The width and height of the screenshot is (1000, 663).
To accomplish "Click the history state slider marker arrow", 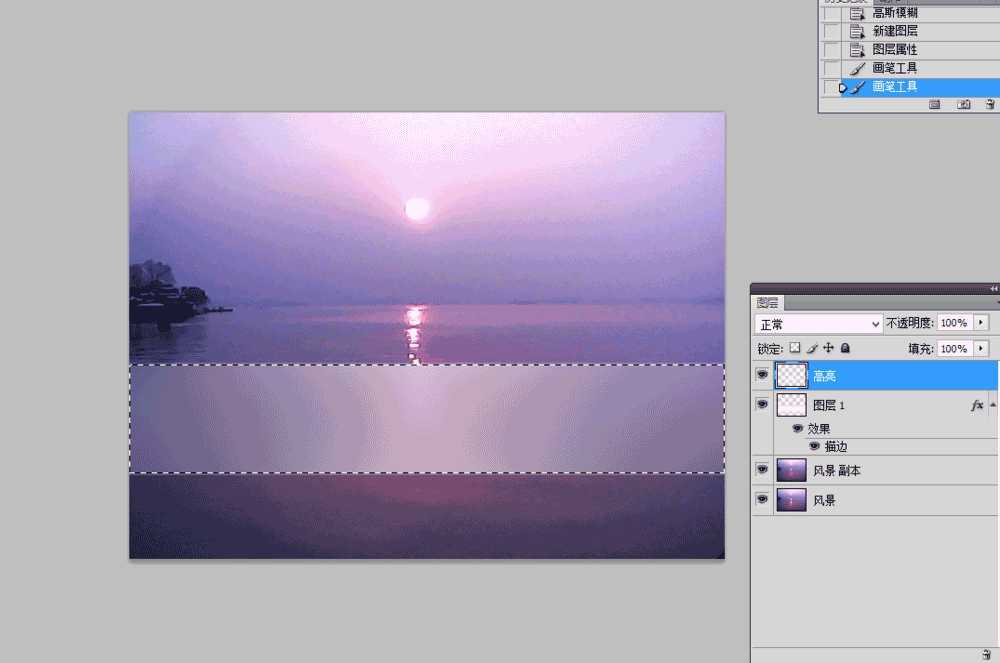I will pos(842,88).
